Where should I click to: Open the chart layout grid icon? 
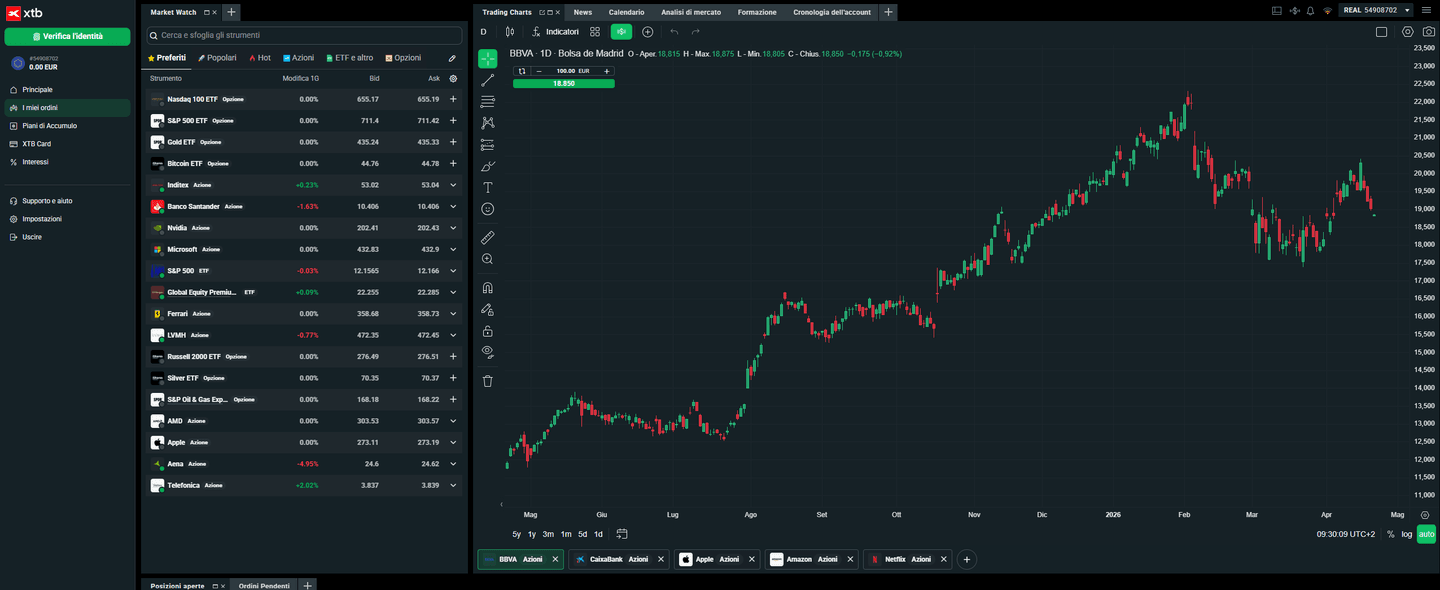pyautogui.click(x=595, y=32)
